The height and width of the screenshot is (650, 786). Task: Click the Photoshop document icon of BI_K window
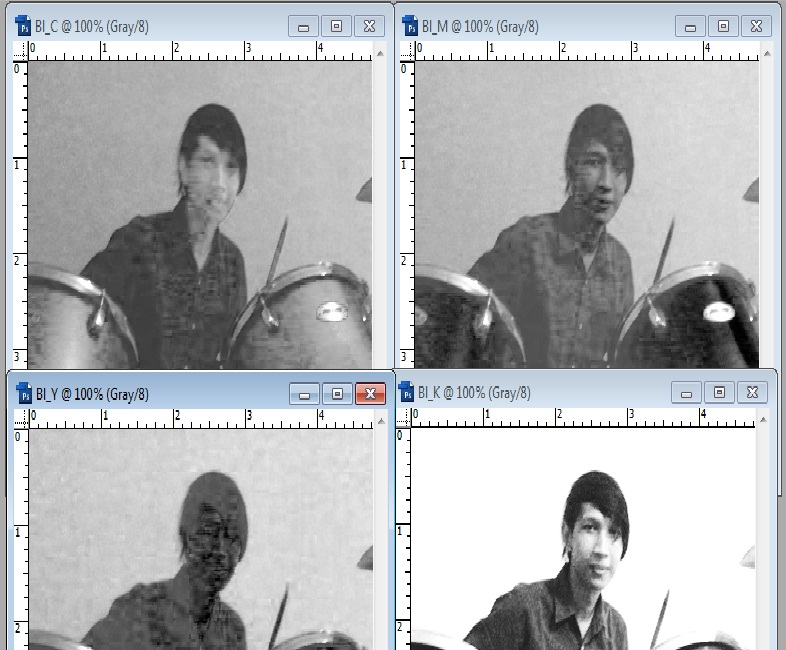coord(406,392)
